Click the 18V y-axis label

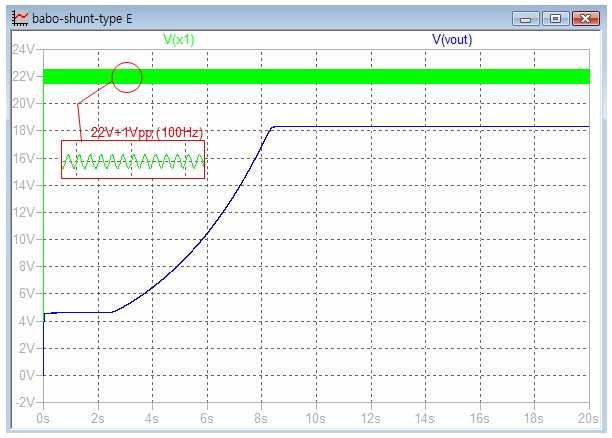click(x=23, y=130)
